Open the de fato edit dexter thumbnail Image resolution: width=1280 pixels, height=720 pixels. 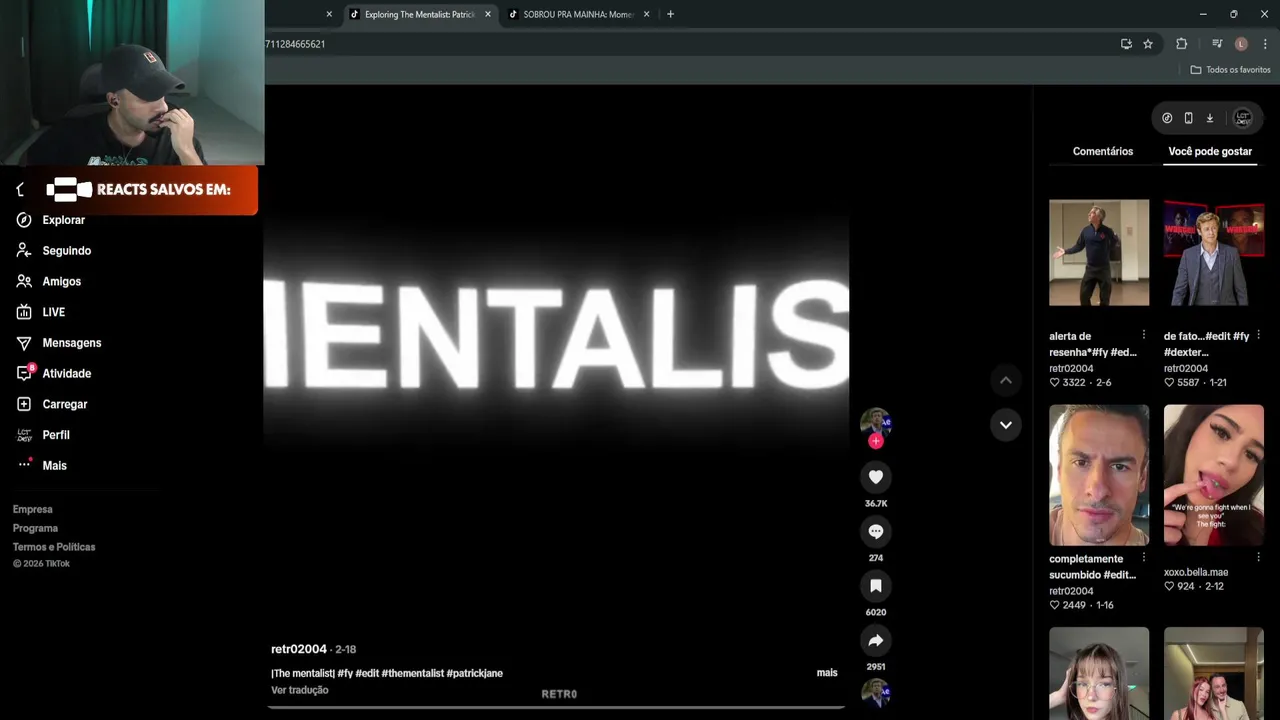pyautogui.click(x=1214, y=253)
